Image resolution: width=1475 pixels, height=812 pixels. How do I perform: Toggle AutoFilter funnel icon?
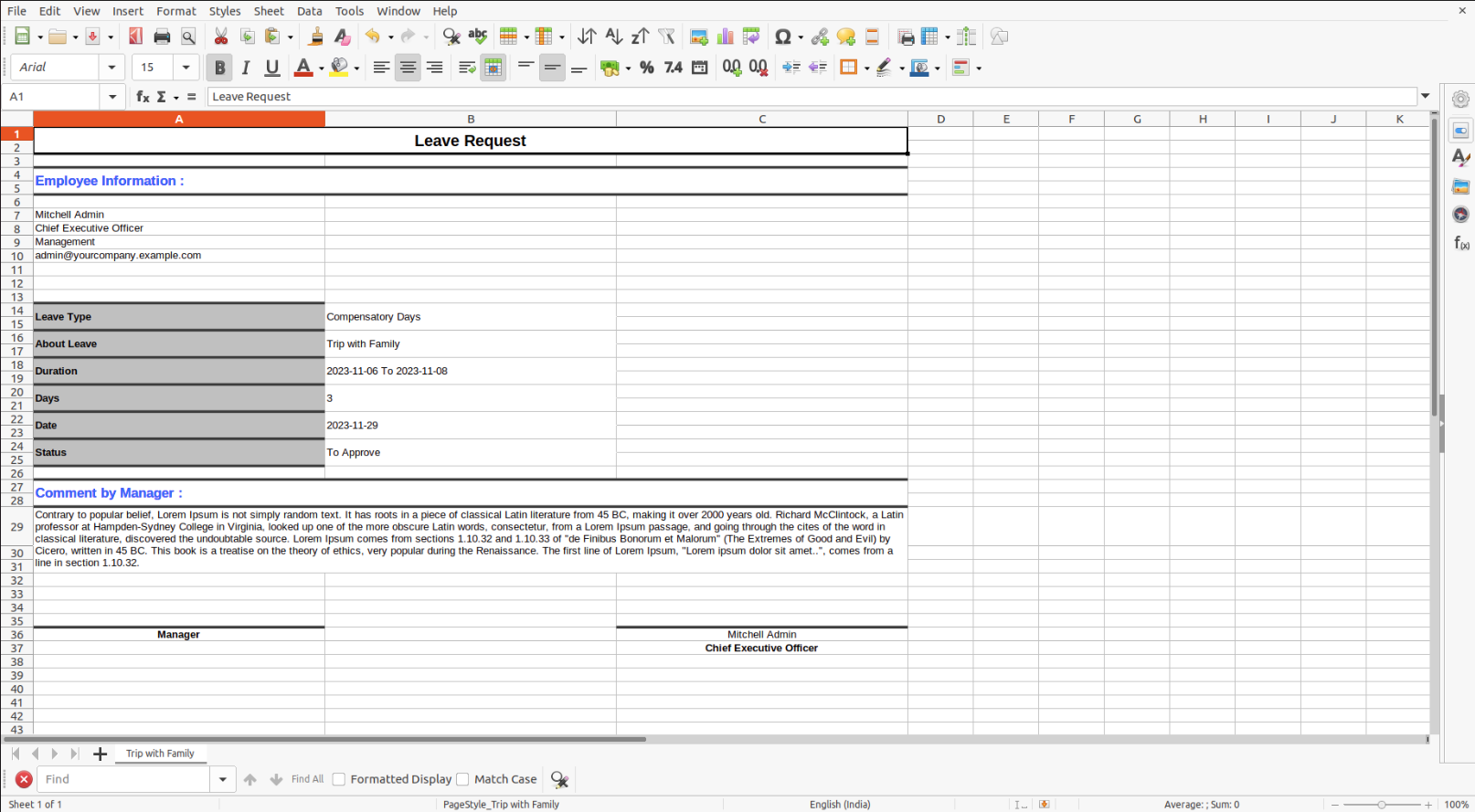tap(667, 37)
